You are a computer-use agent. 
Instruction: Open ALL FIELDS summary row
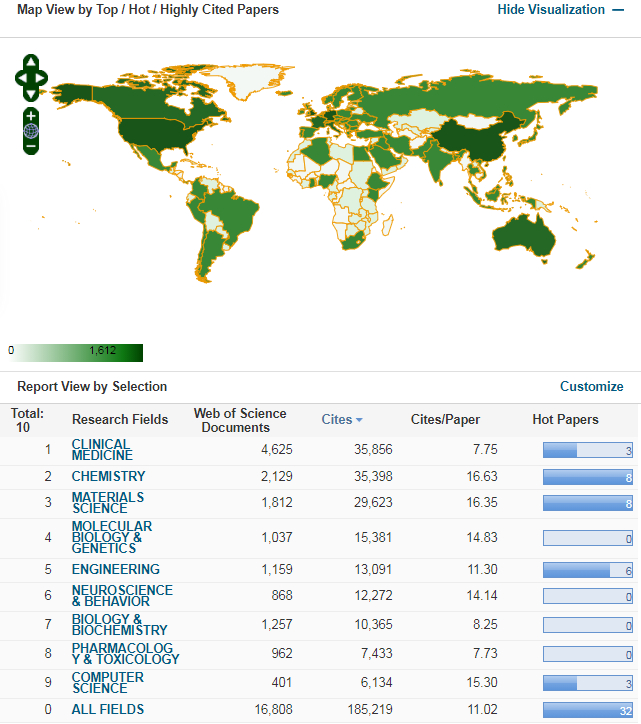(x=108, y=709)
